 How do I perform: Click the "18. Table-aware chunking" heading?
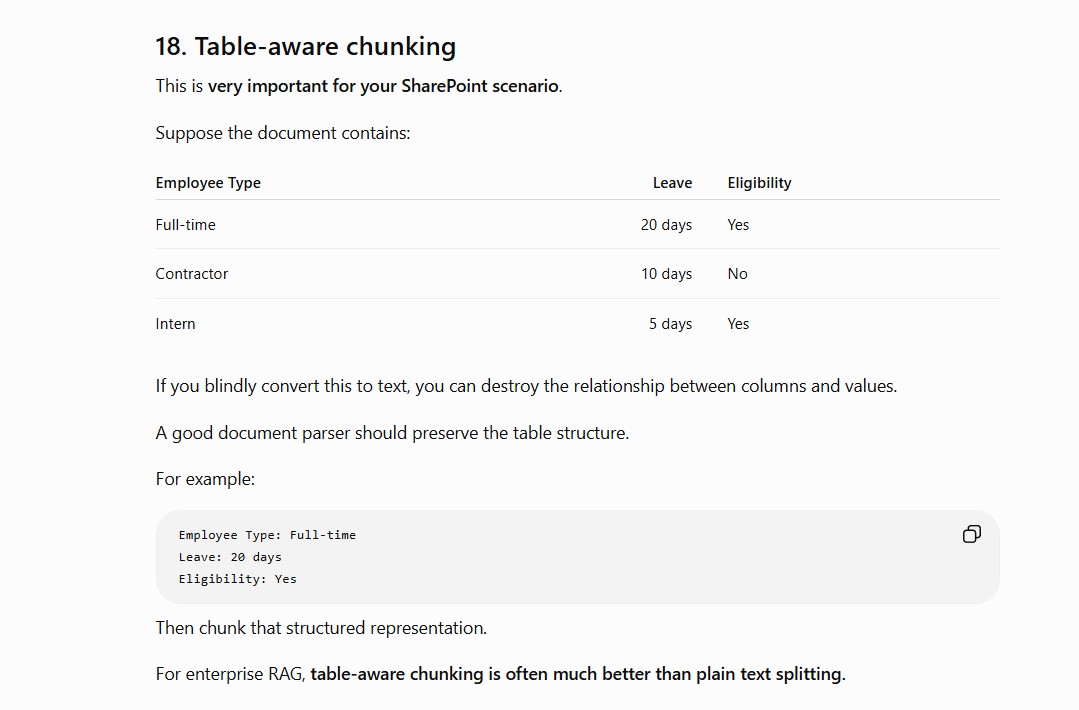click(306, 47)
